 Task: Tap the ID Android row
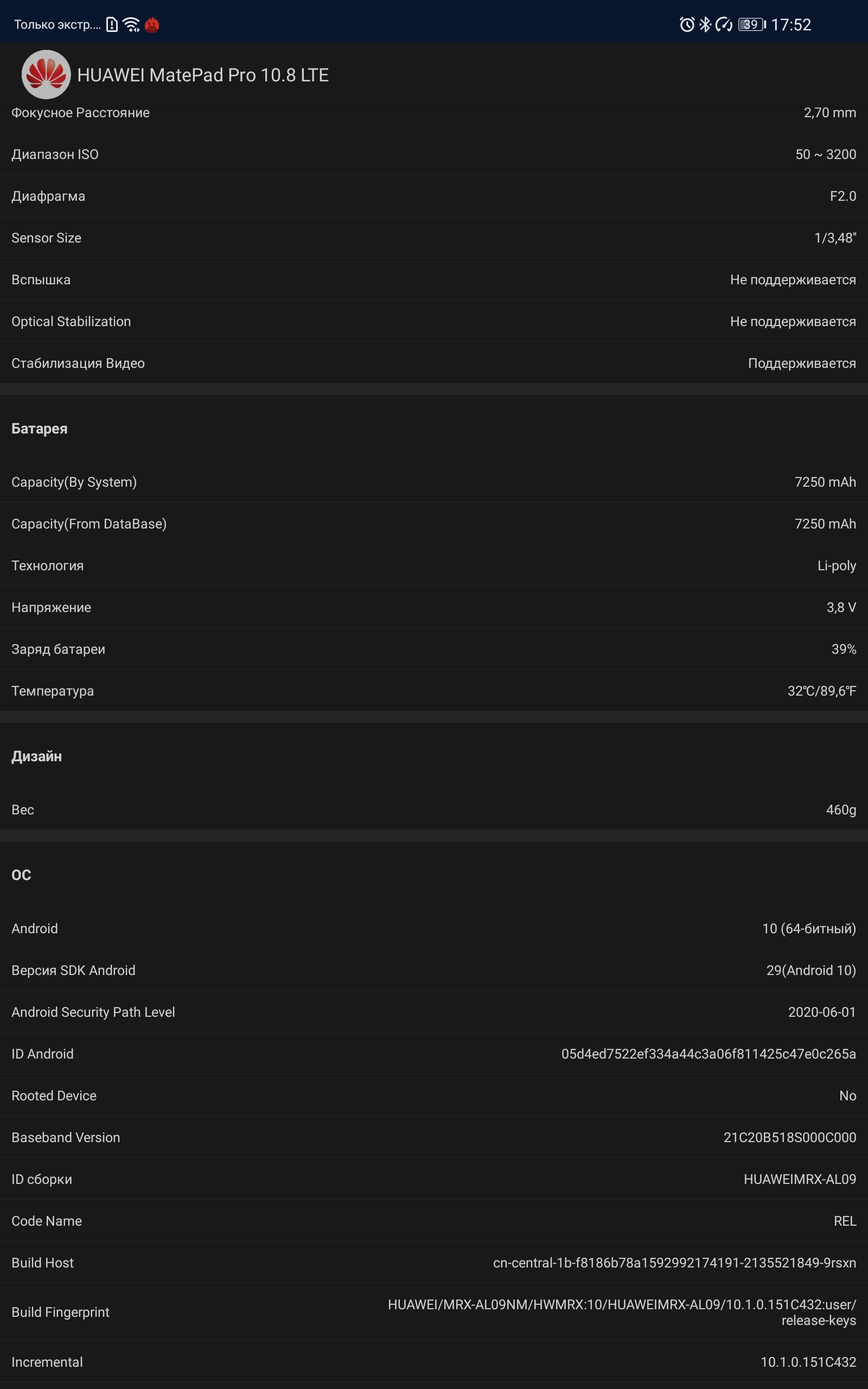pos(434,1054)
